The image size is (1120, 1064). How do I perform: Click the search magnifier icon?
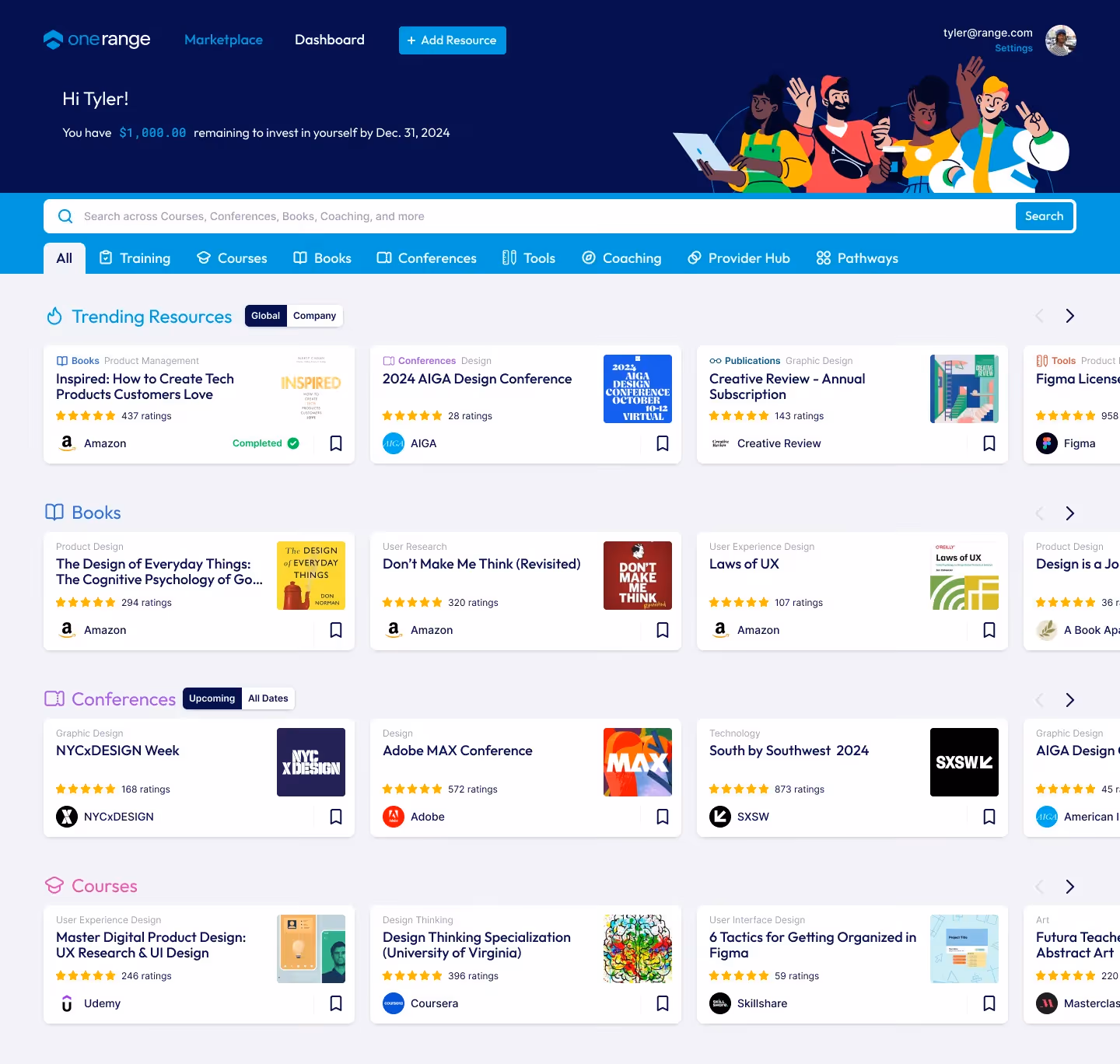click(x=65, y=216)
